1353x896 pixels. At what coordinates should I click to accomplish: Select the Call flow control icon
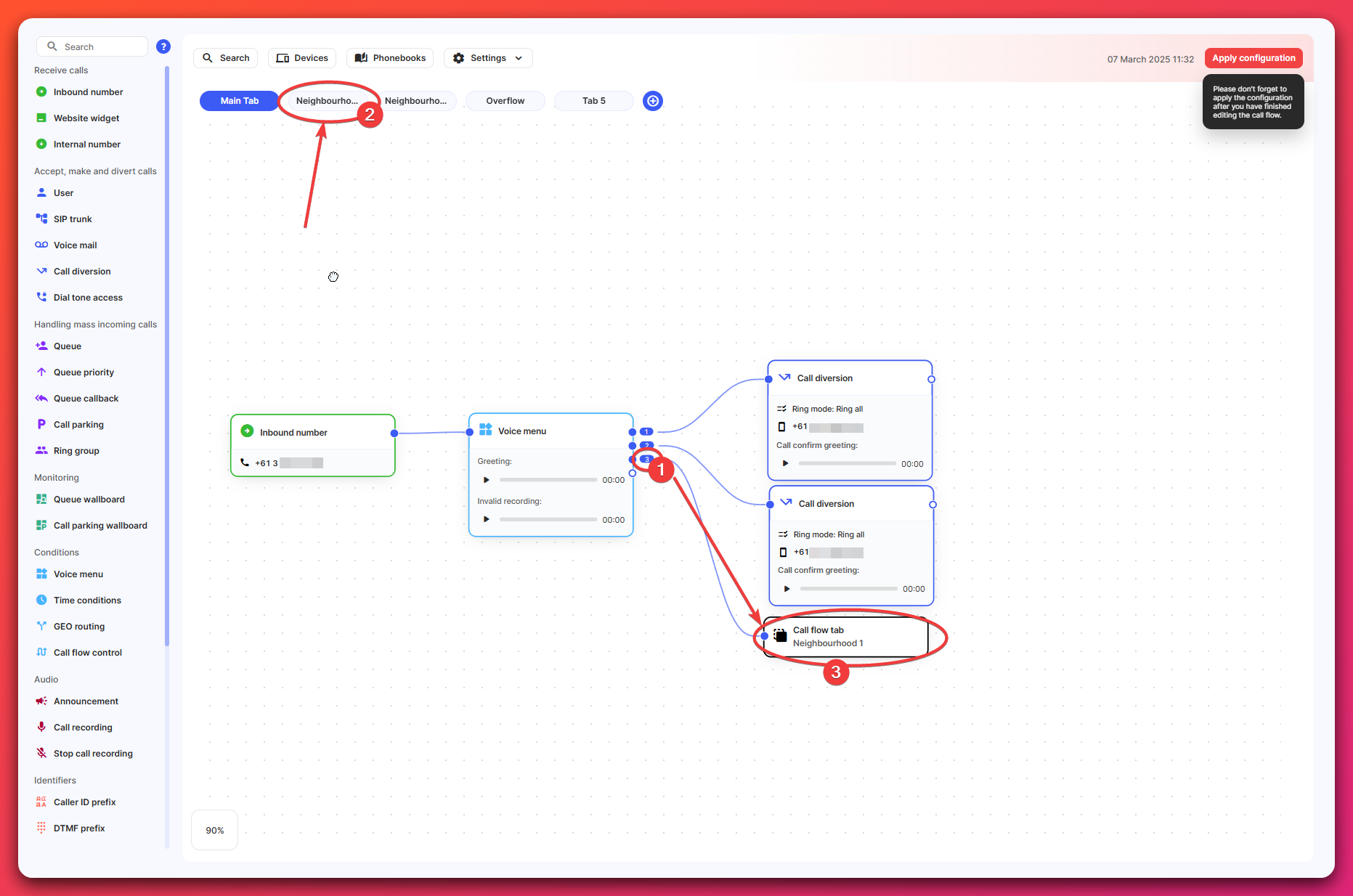coord(41,653)
